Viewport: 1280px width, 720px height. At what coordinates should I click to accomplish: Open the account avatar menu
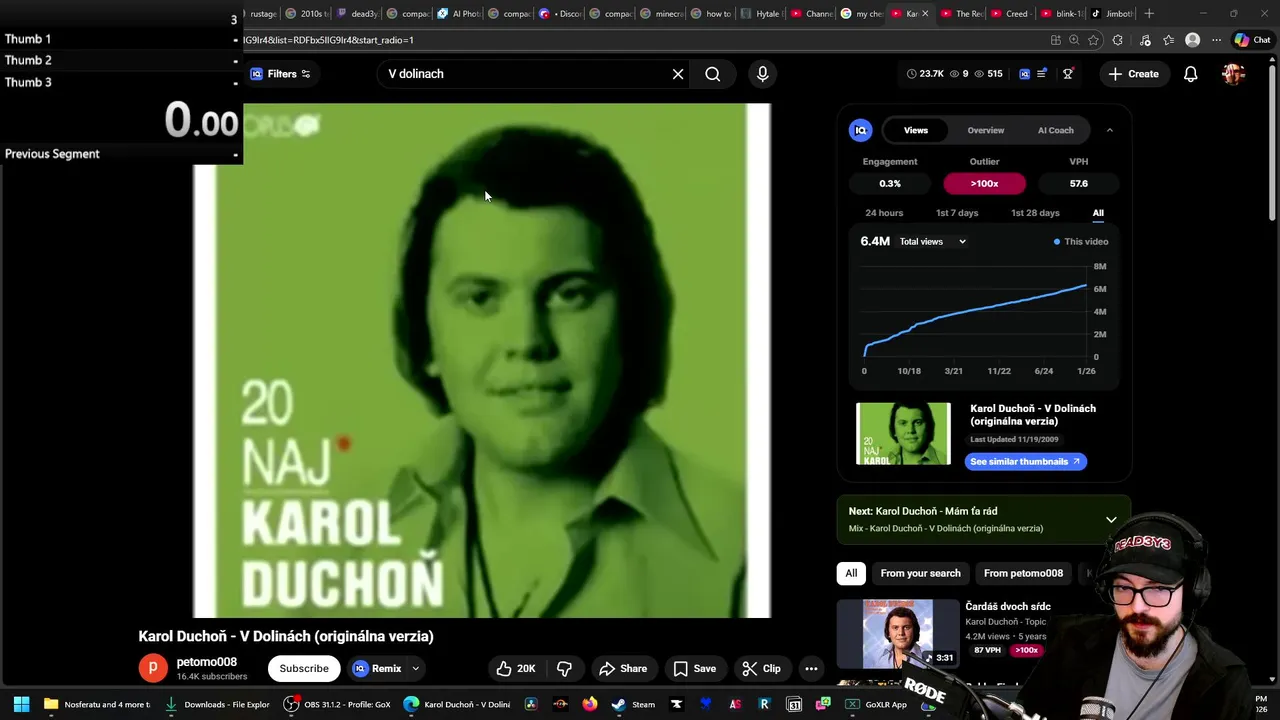[x=1233, y=74]
